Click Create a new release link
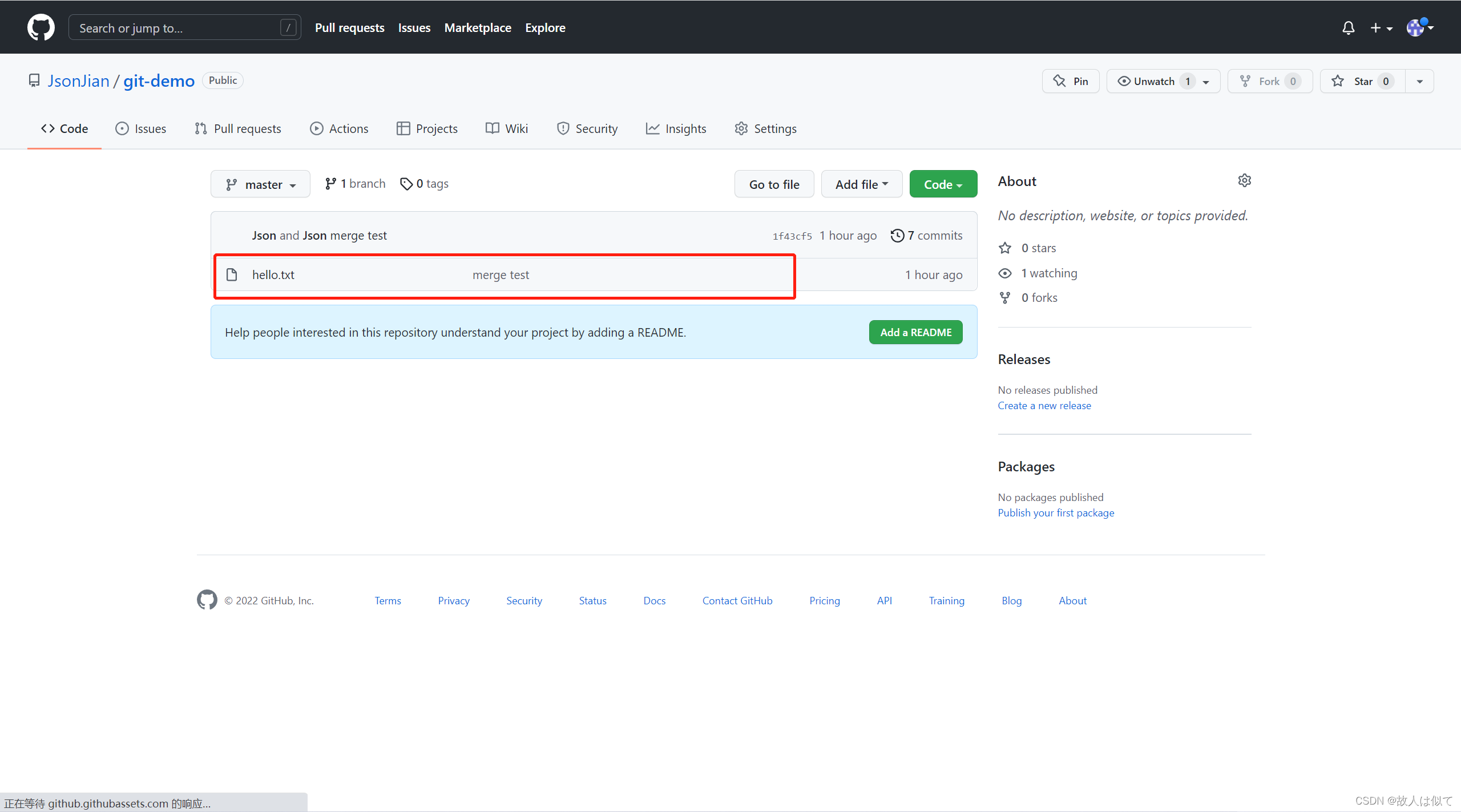 (1044, 405)
